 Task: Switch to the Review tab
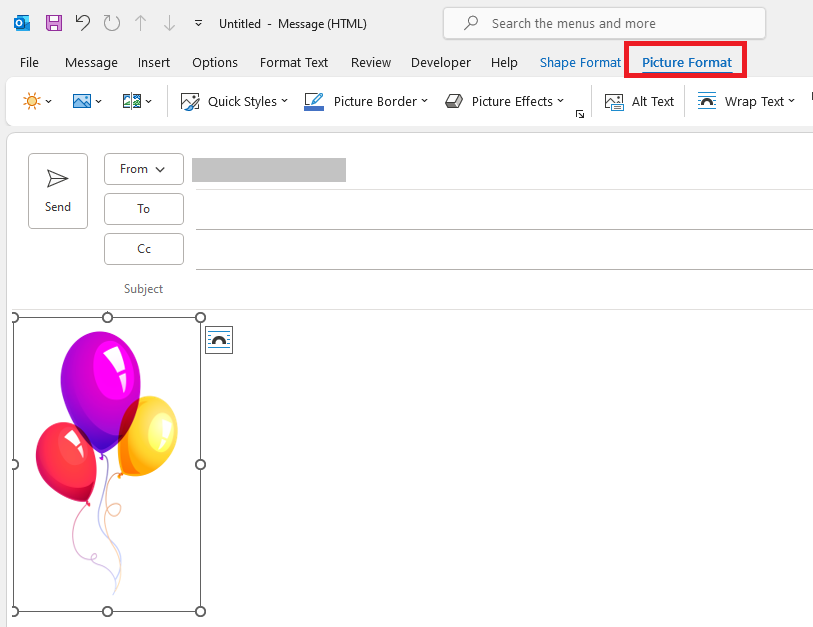(x=371, y=63)
